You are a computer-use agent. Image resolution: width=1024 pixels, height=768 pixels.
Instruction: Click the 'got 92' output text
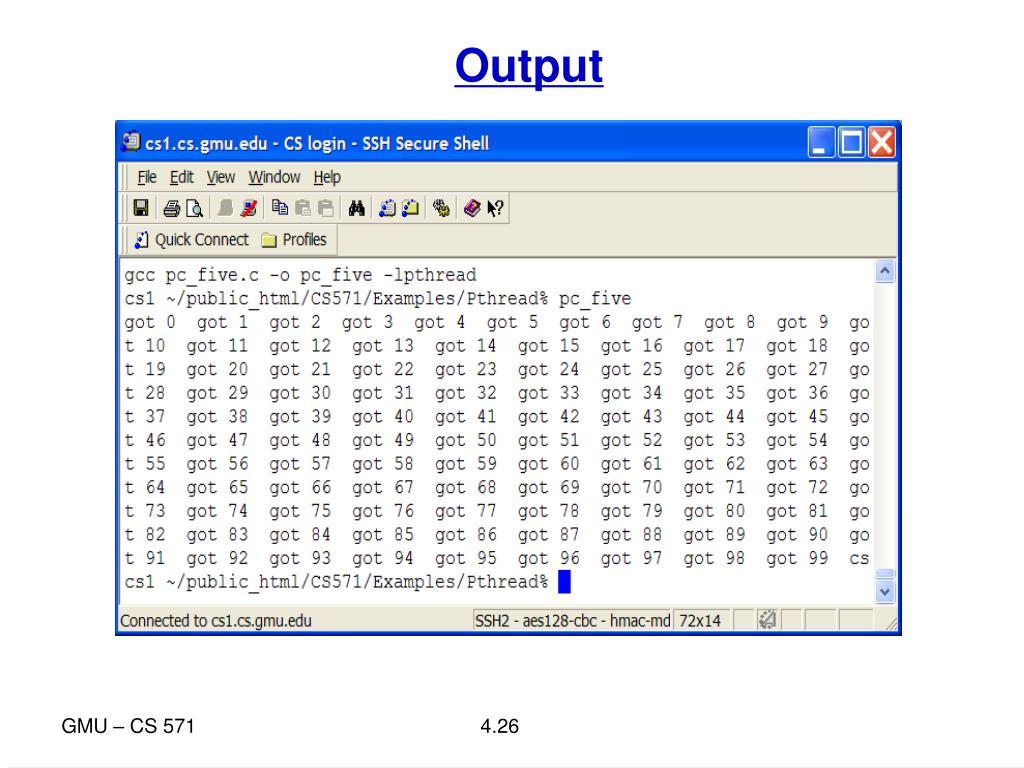(x=217, y=558)
